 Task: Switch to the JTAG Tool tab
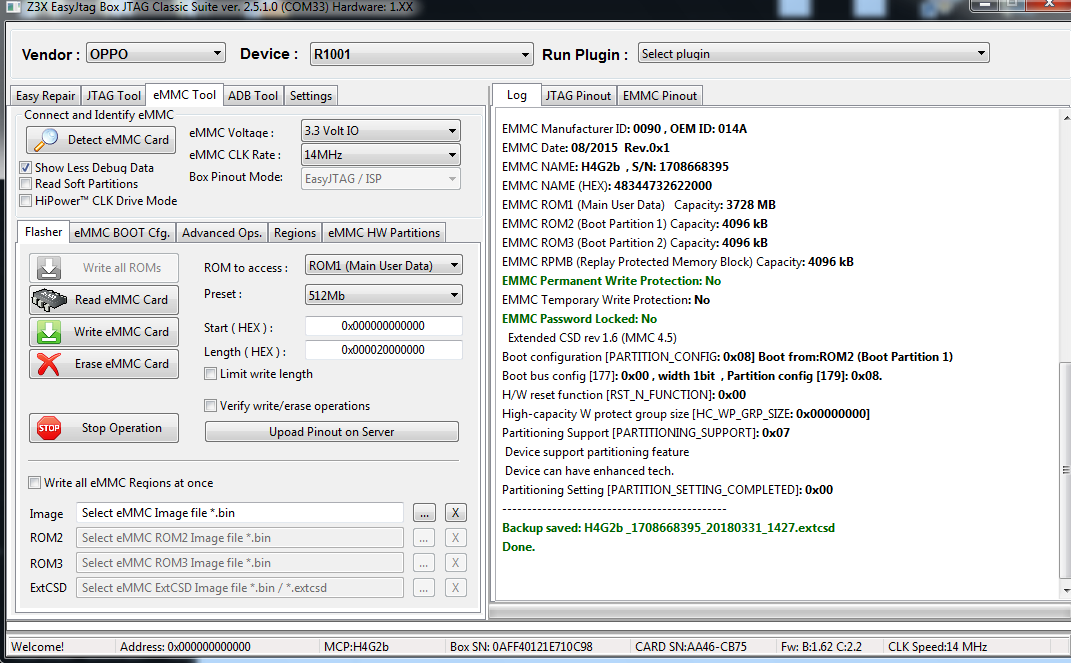point(113,96)
